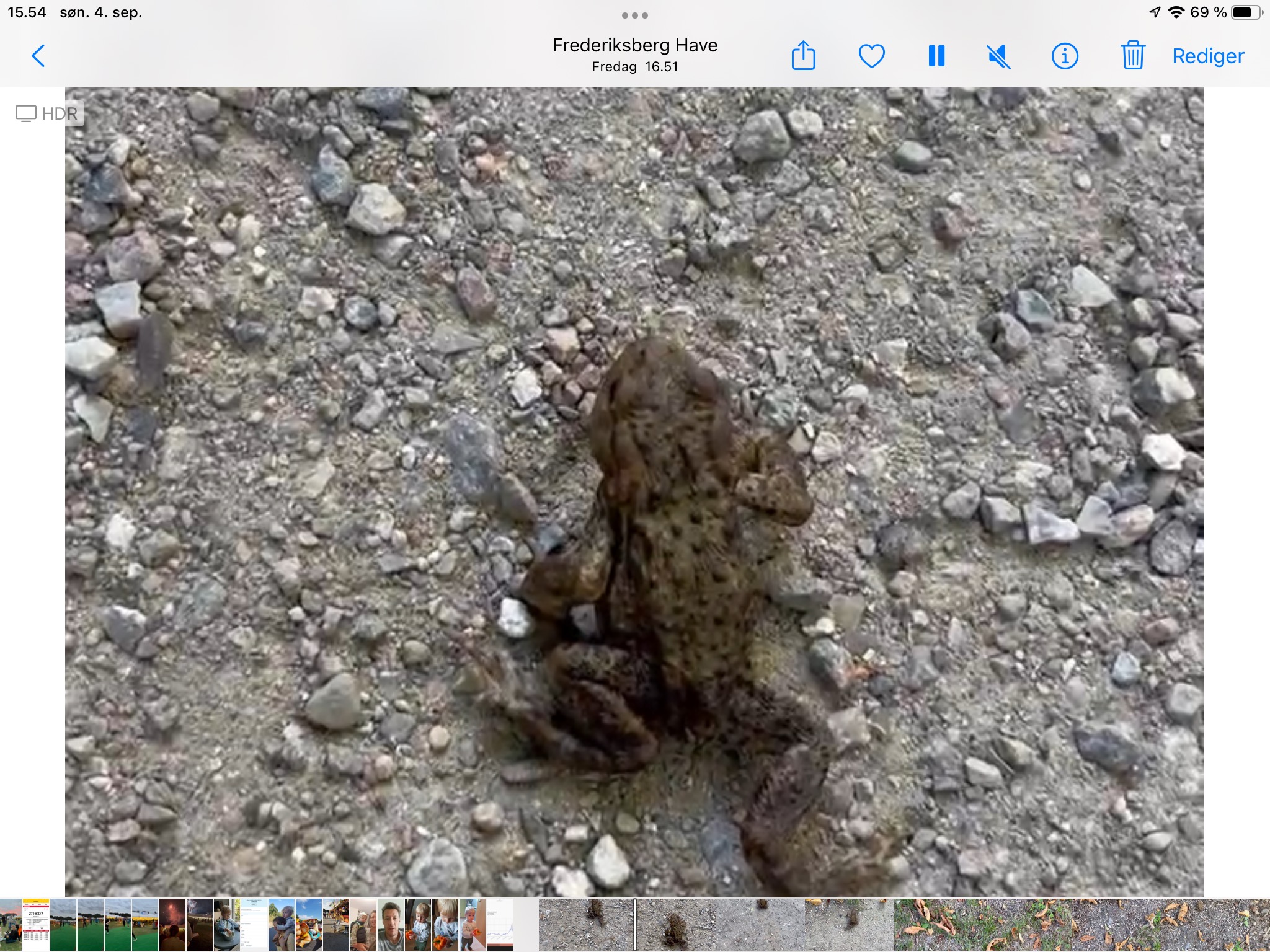
Task: Open the share sheet icon
Action: coord(803,56)
